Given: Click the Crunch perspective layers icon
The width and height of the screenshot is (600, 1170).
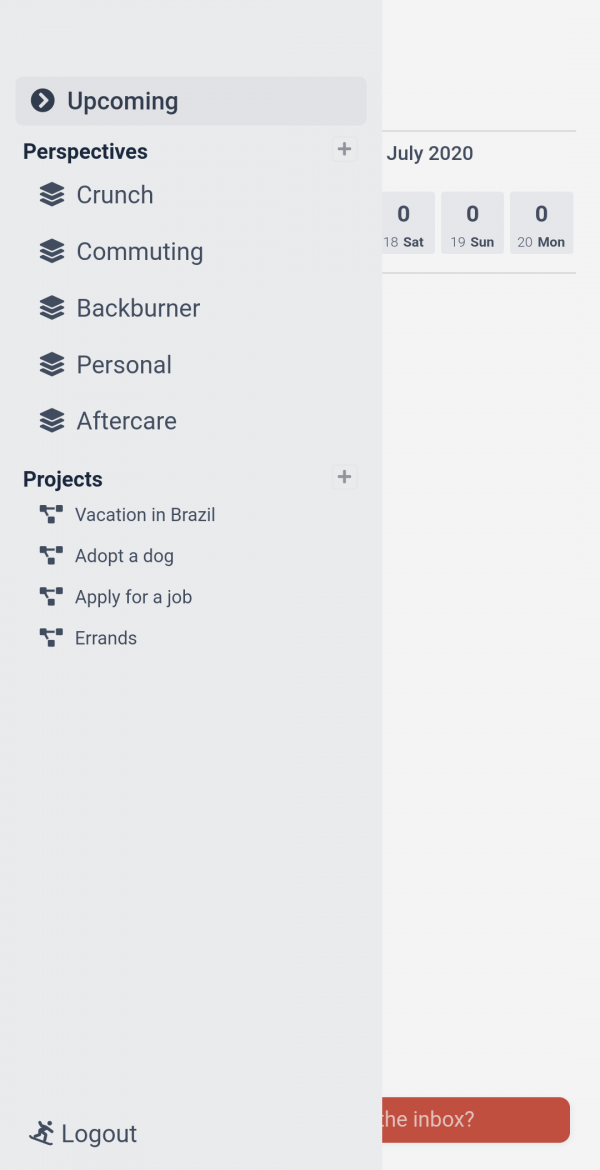Looking at the screenshot, I should tap(52, 195).
